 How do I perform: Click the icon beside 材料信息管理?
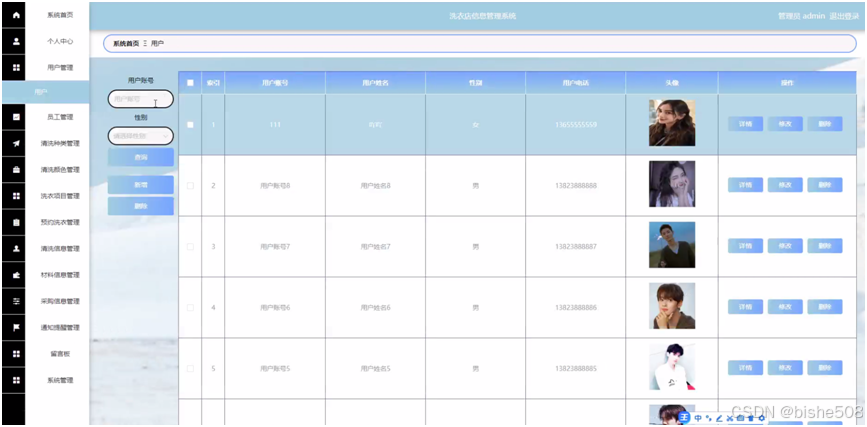click(16, 275)
